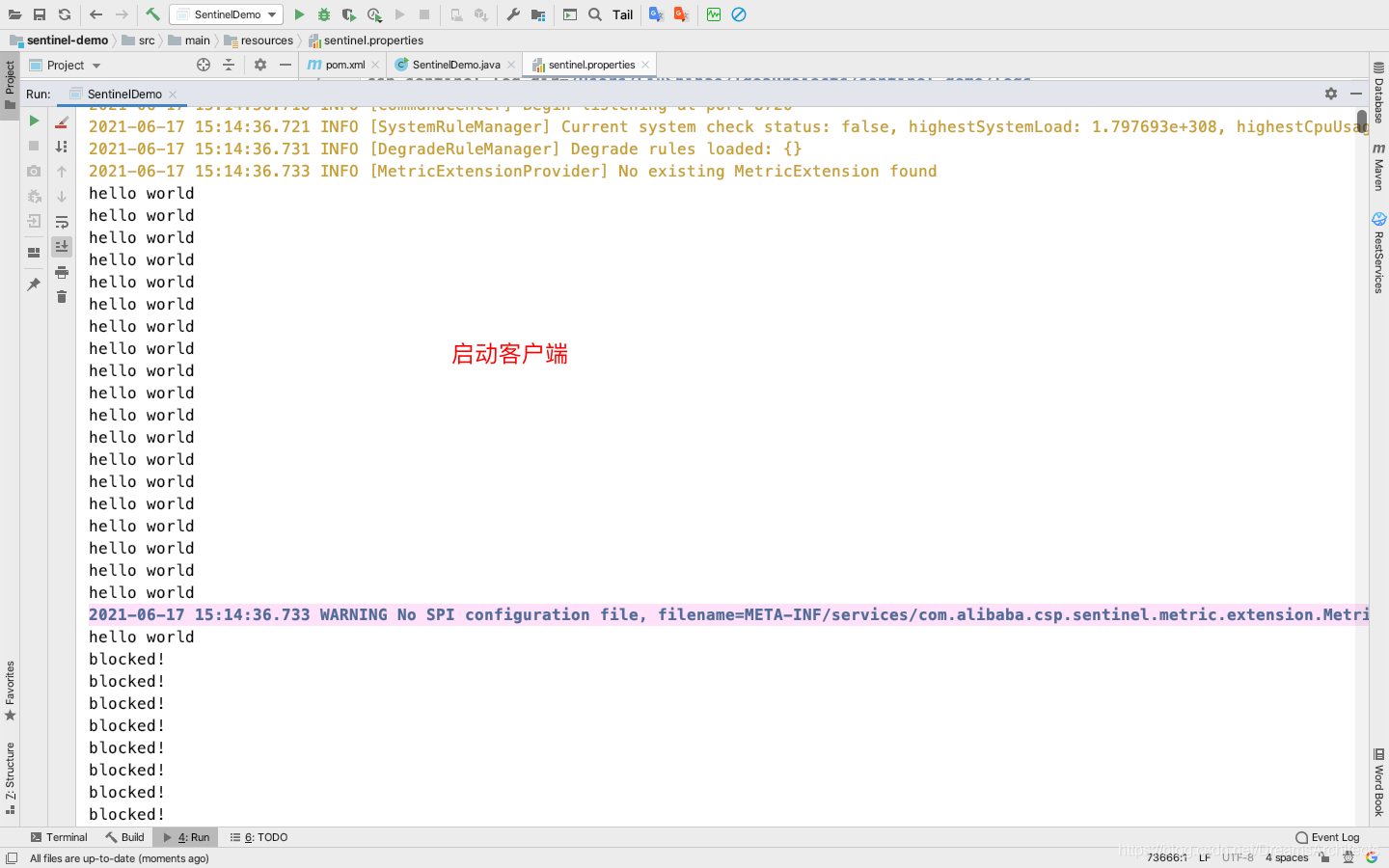The image size is (1389, 868).
Task: Click the Synchronize refresh icon
Action: pyautogui.click(x=65, y=14)
